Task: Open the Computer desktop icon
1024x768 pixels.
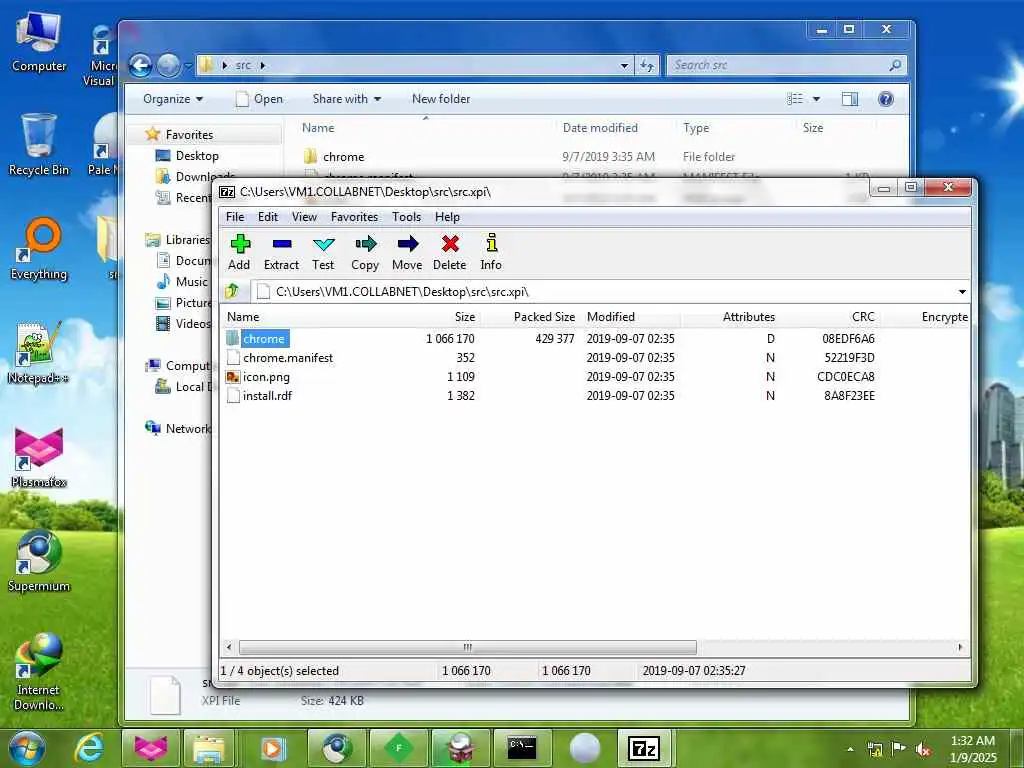Action: point(39,41)
